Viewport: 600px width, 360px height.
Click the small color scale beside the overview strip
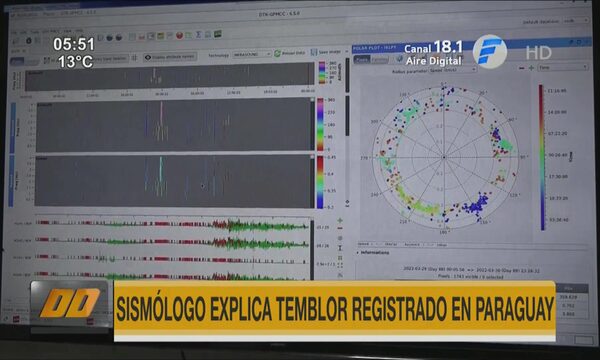322,72
